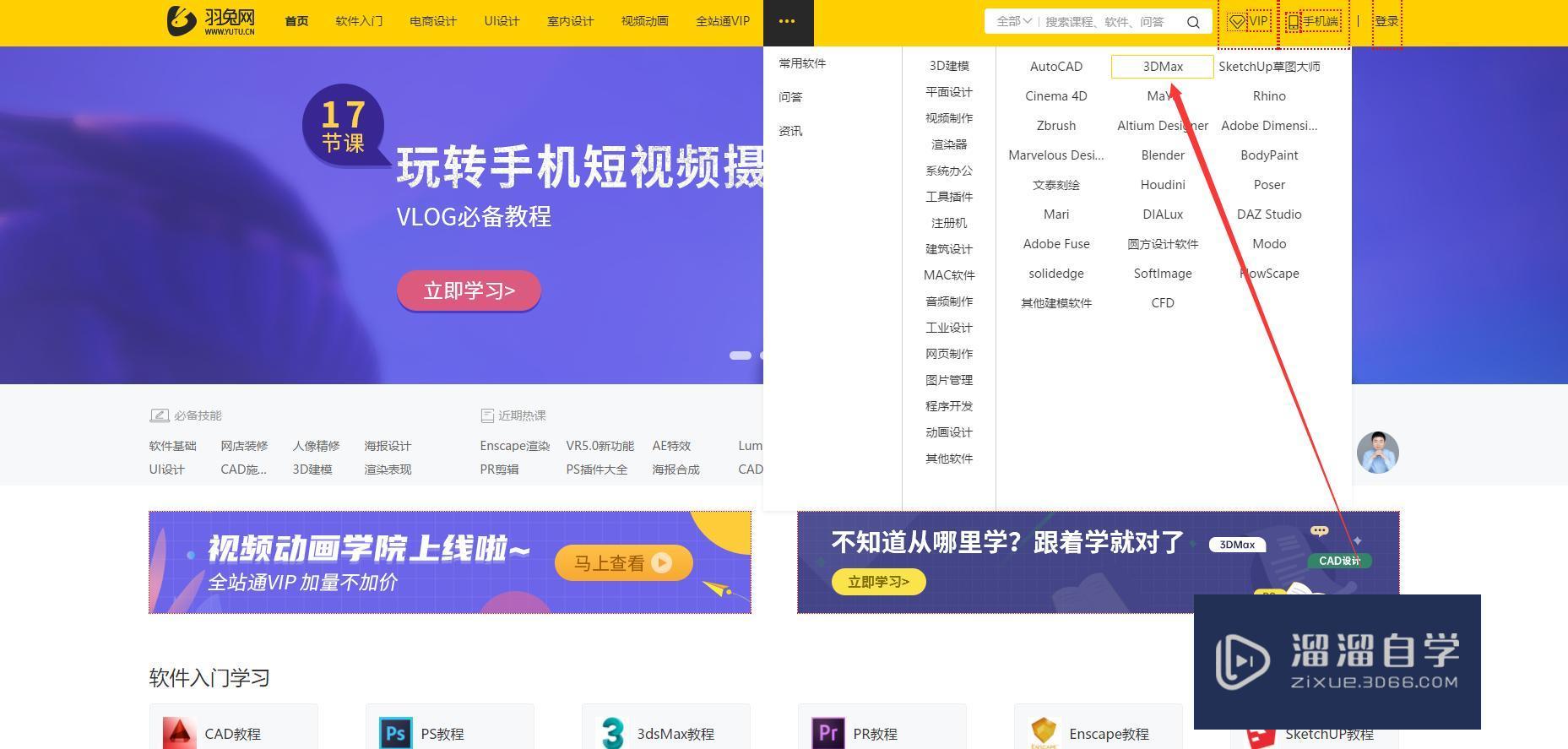Select first carousel indicator dot

coord(741,356)
